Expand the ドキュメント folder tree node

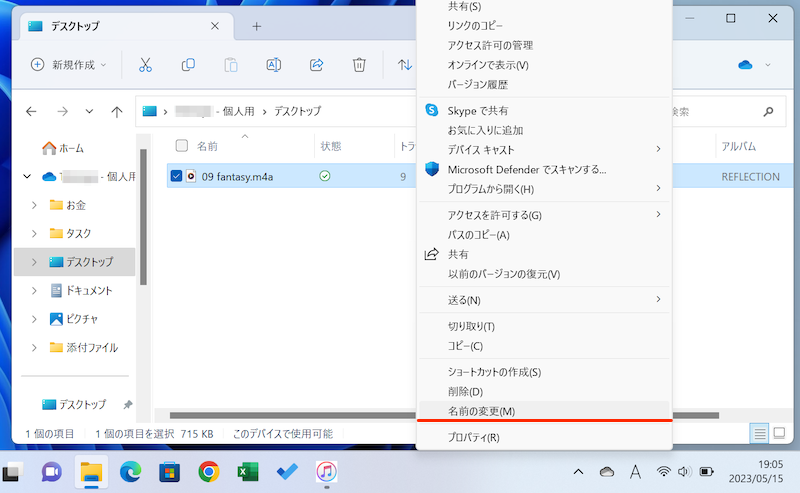34,291
